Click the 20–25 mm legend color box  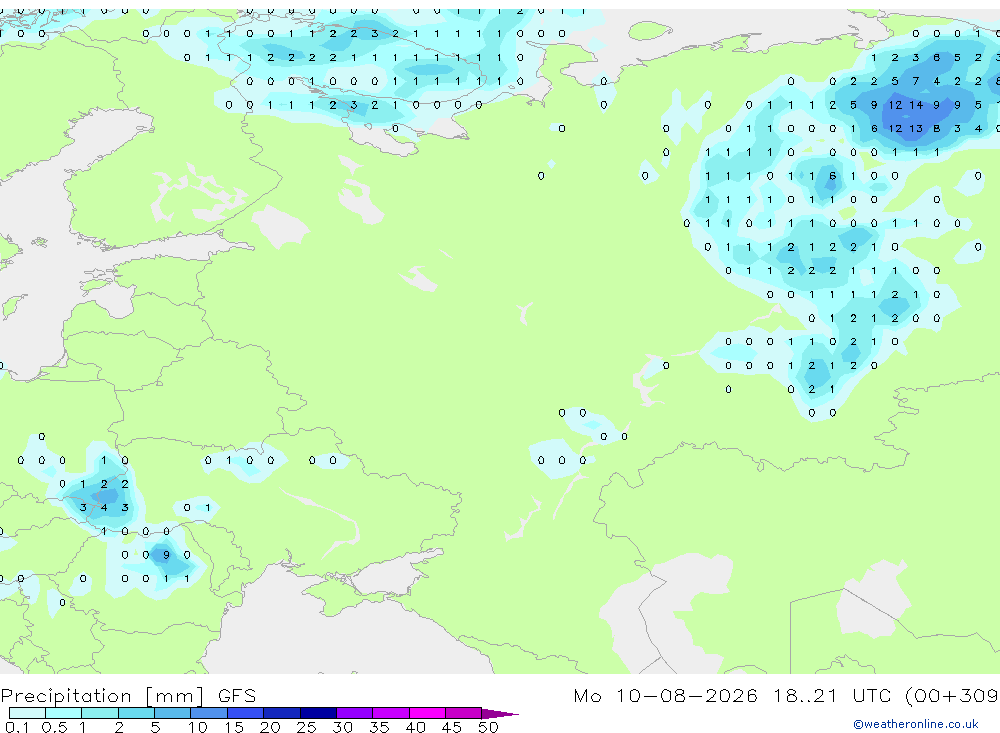pyautogui.click(x=281, y=713)
